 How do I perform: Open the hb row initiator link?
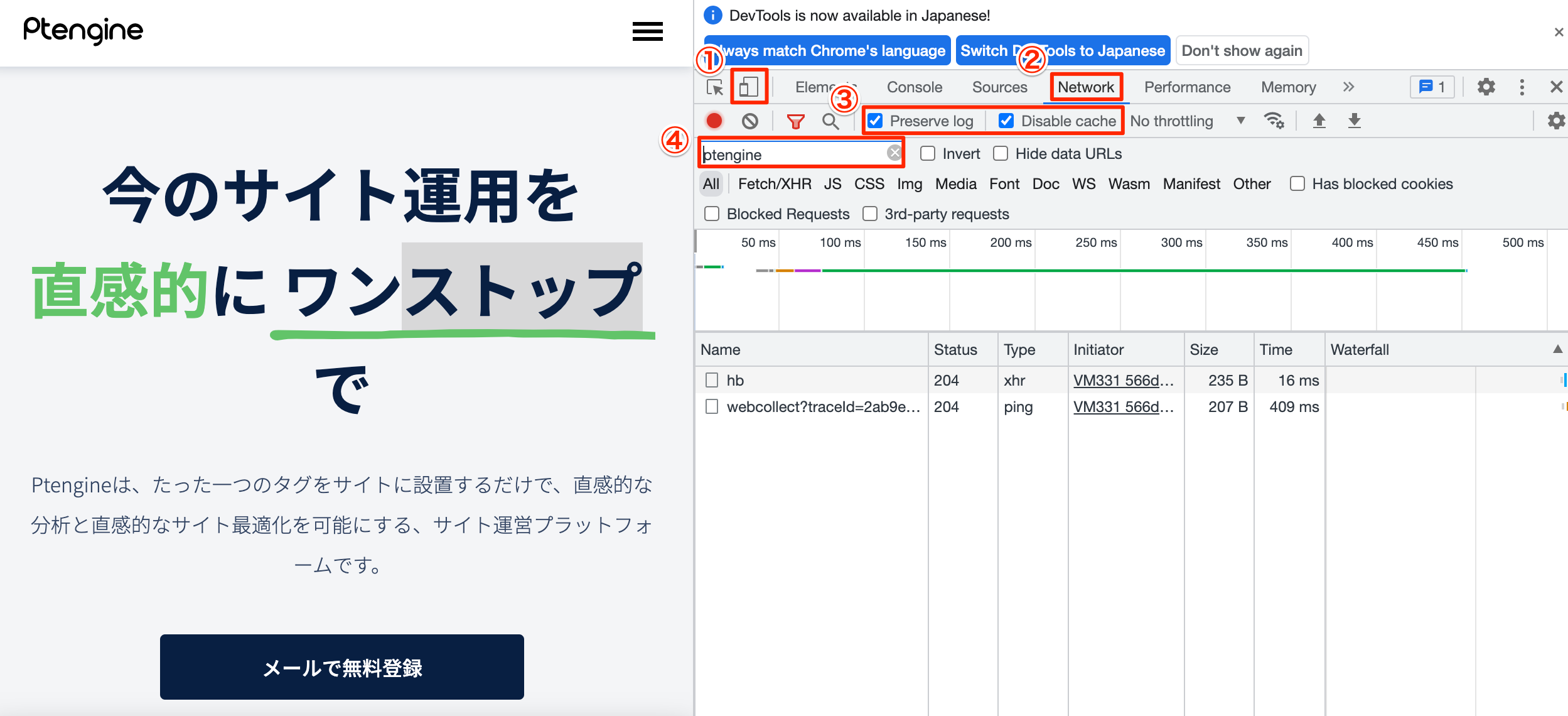pos(1123,380)
